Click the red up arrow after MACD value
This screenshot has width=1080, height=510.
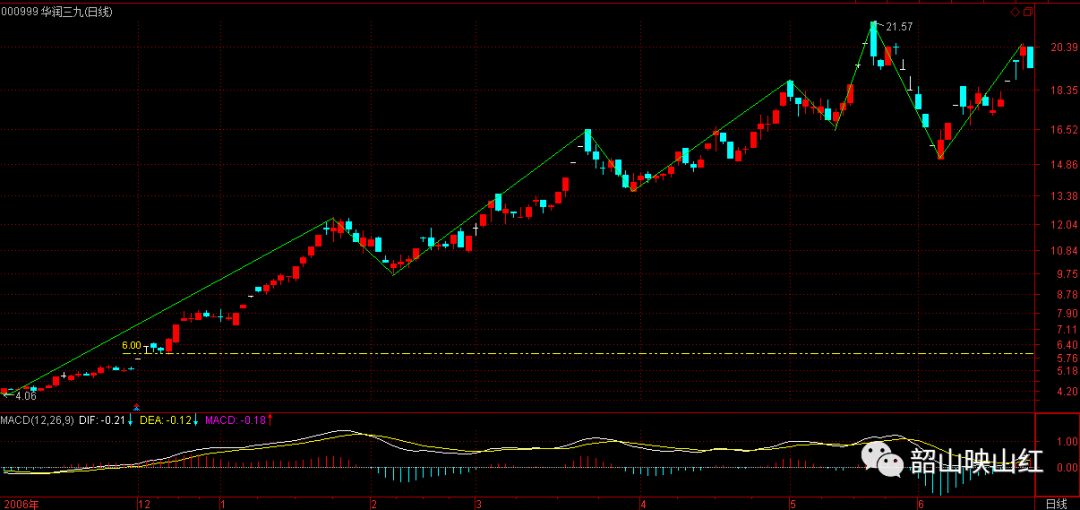coord(270,420)
